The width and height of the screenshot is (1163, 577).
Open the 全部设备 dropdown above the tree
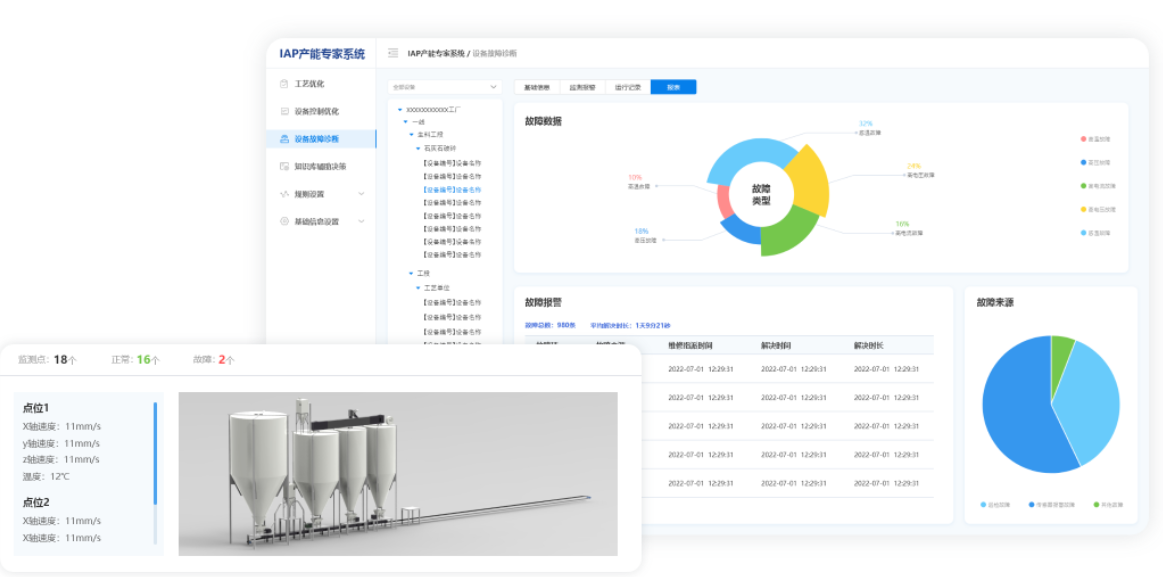444,87
